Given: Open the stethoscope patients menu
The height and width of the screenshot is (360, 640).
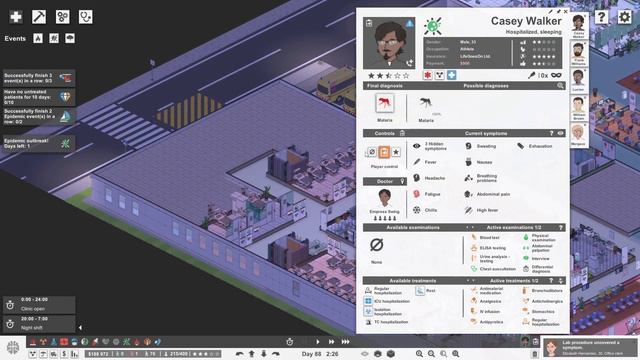Looking at the screenshot, I should 86,17.
